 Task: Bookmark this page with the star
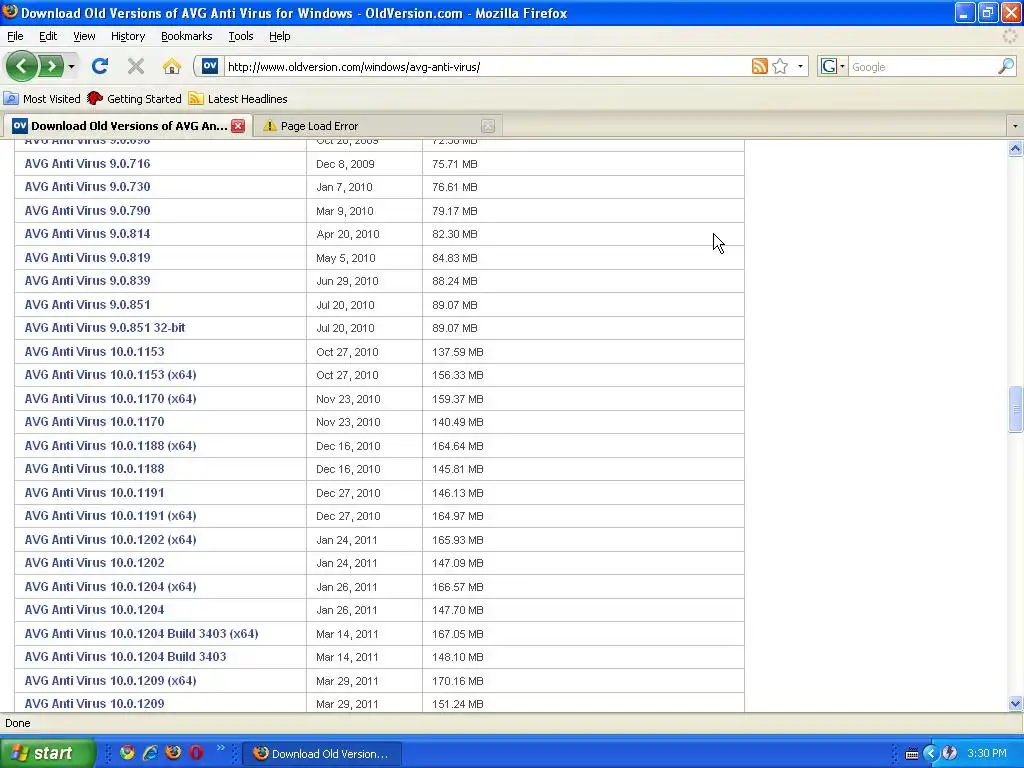[x=780, y=66]
